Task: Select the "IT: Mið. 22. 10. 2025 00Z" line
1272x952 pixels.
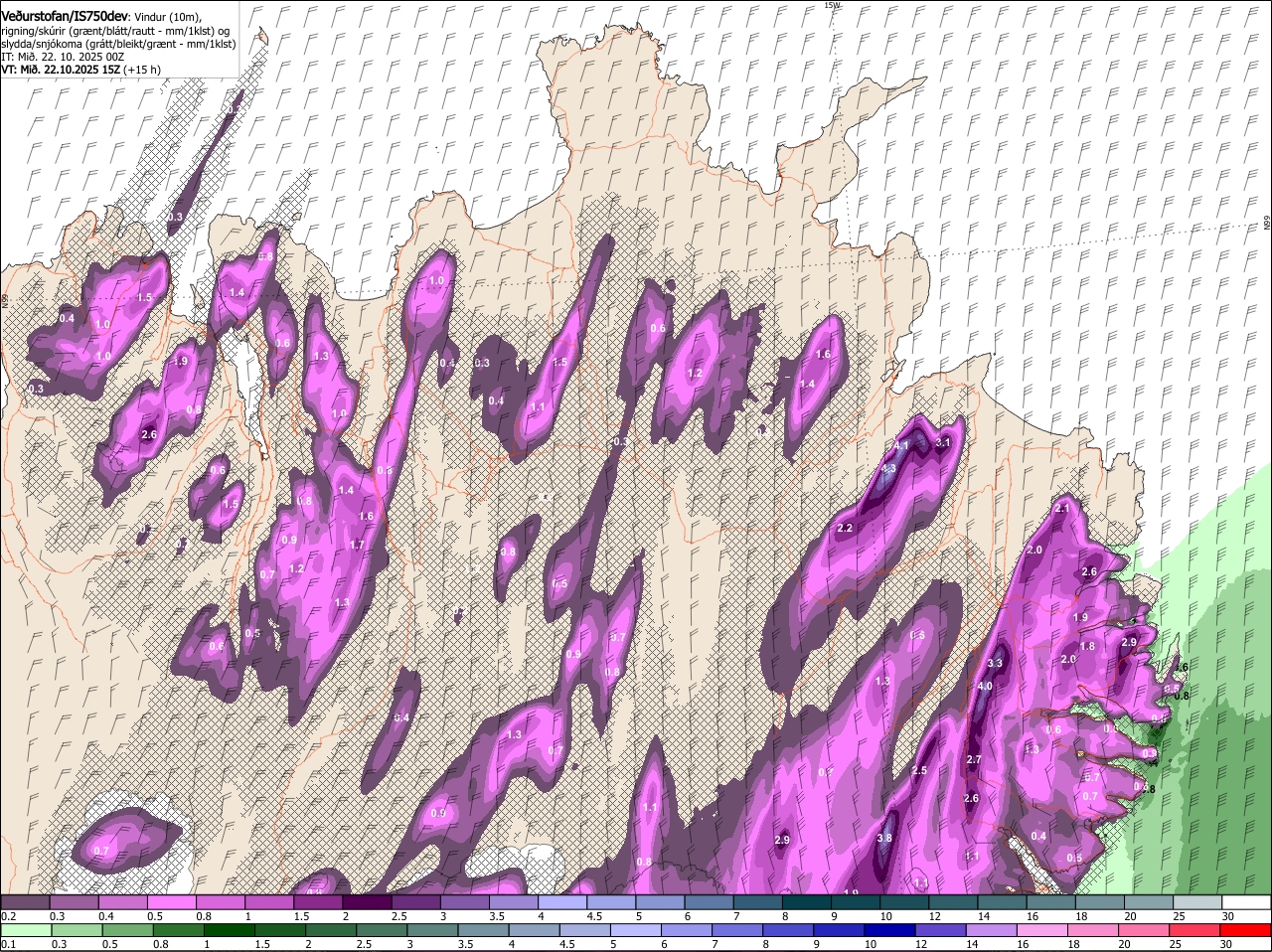Action: pyautogui.click(x=61, y=57)
